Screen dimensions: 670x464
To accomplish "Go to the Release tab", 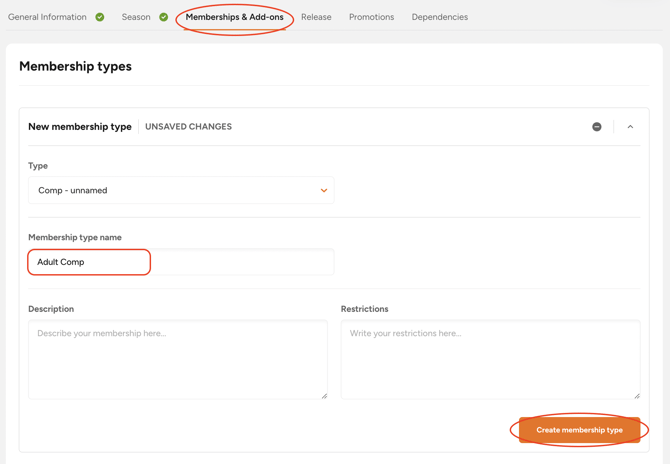I will [316, 17].
